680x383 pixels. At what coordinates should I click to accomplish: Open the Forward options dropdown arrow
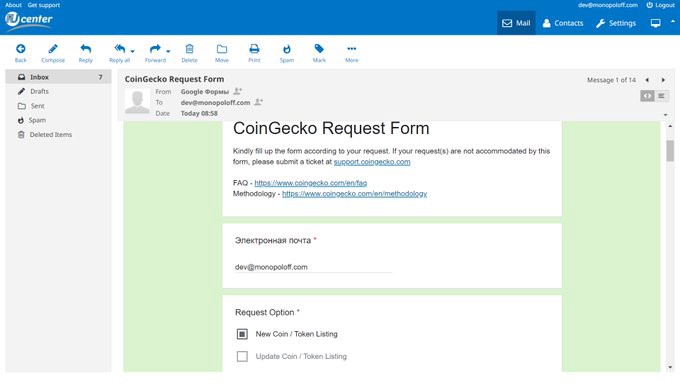tap(168, 51)
